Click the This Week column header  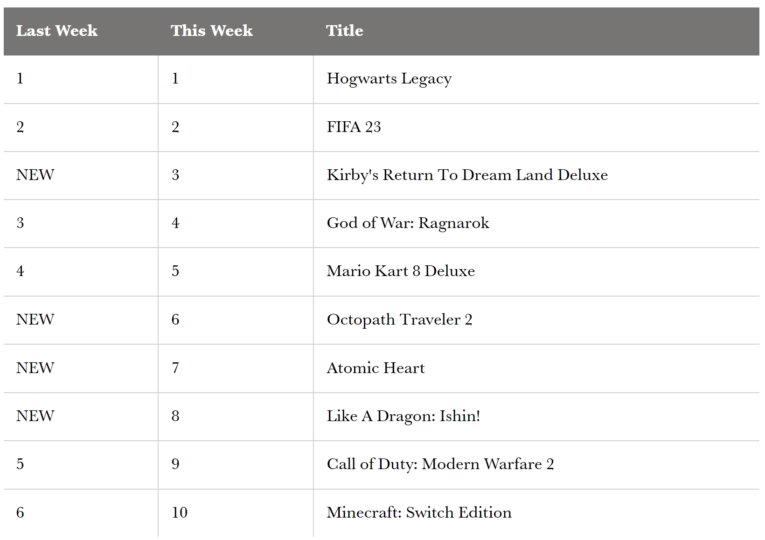coord(212,30)
